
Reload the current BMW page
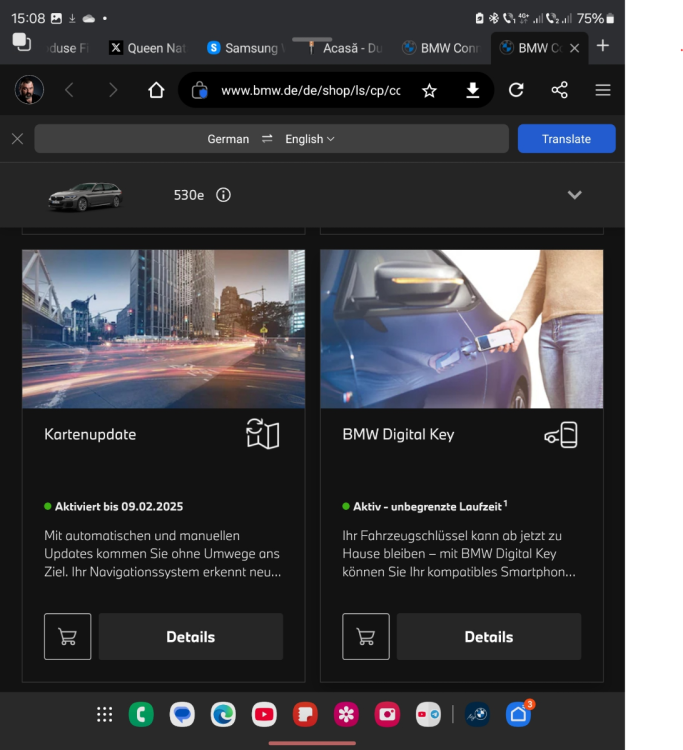click(x=516, y=90)
